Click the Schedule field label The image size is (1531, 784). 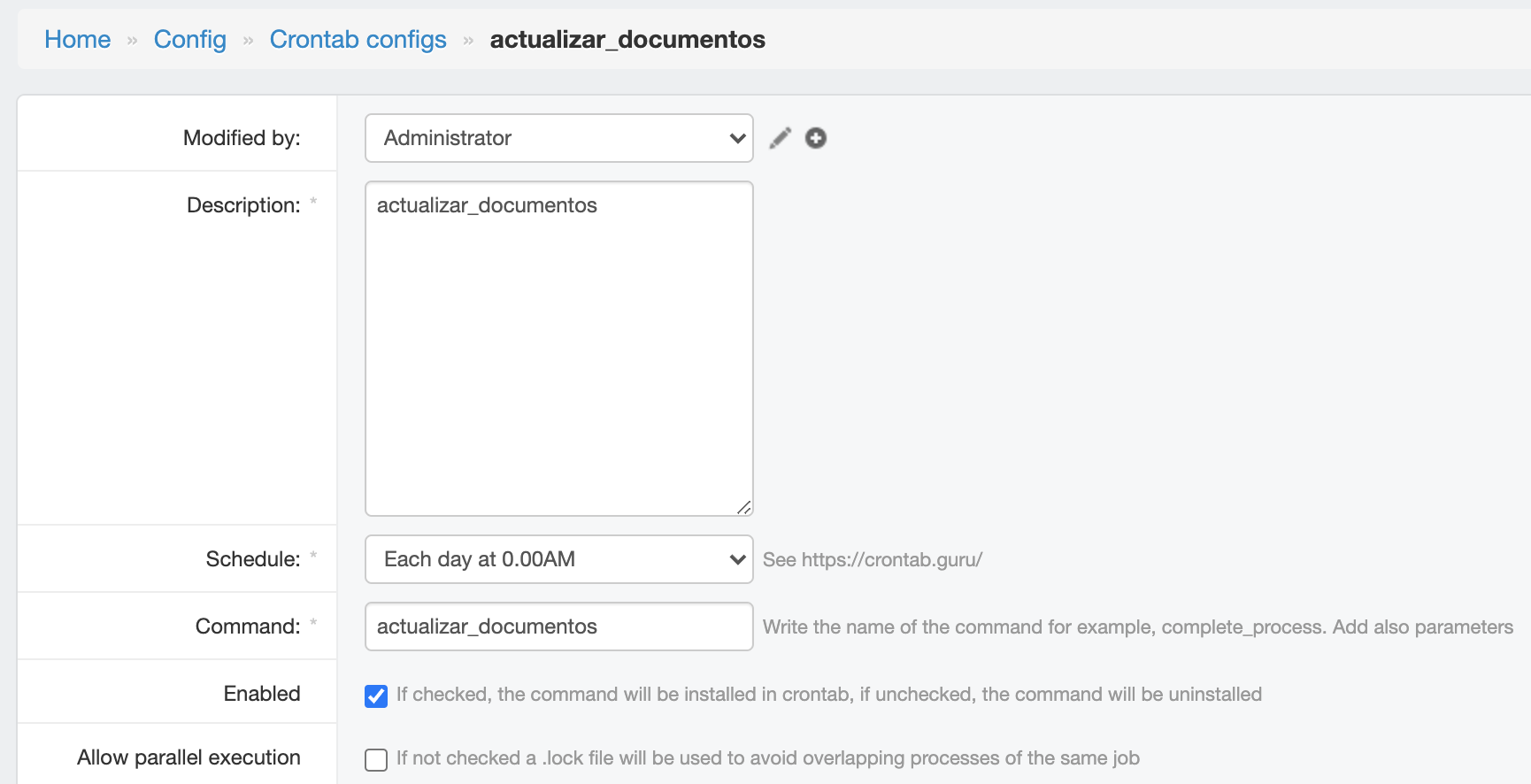pos(253,559)
